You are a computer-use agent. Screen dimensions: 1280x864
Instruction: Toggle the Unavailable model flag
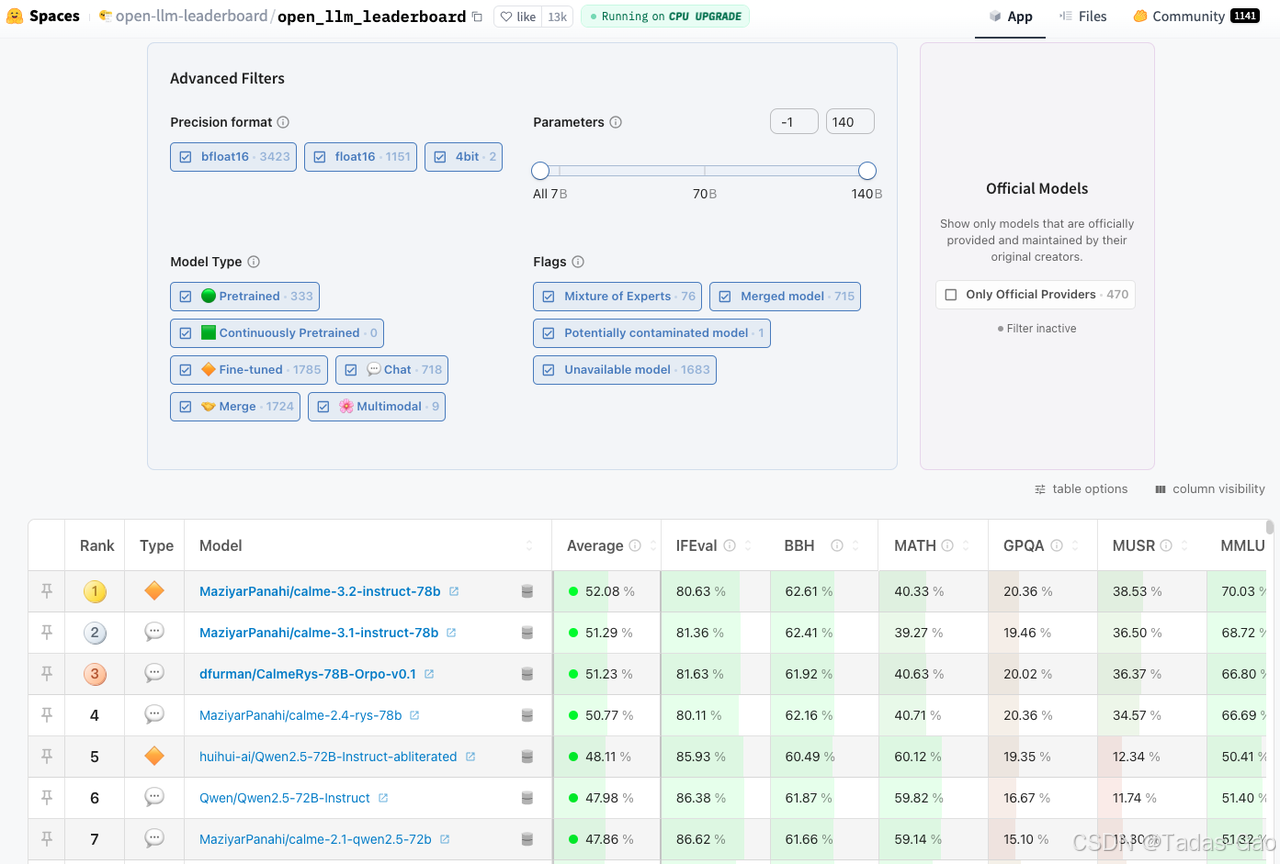(624, 370)
